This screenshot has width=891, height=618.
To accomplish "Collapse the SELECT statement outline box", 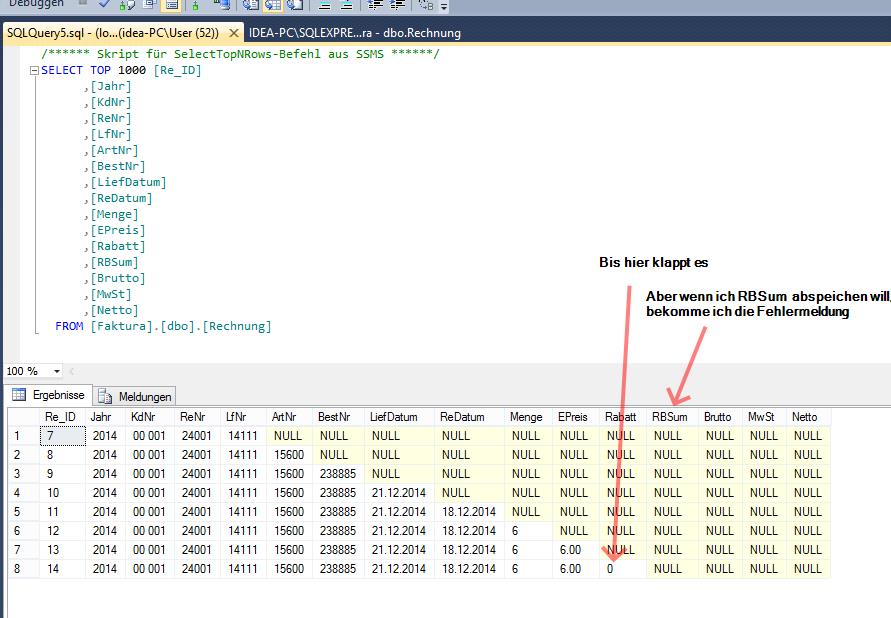I will pyautogui.click(x=34, y=70).
